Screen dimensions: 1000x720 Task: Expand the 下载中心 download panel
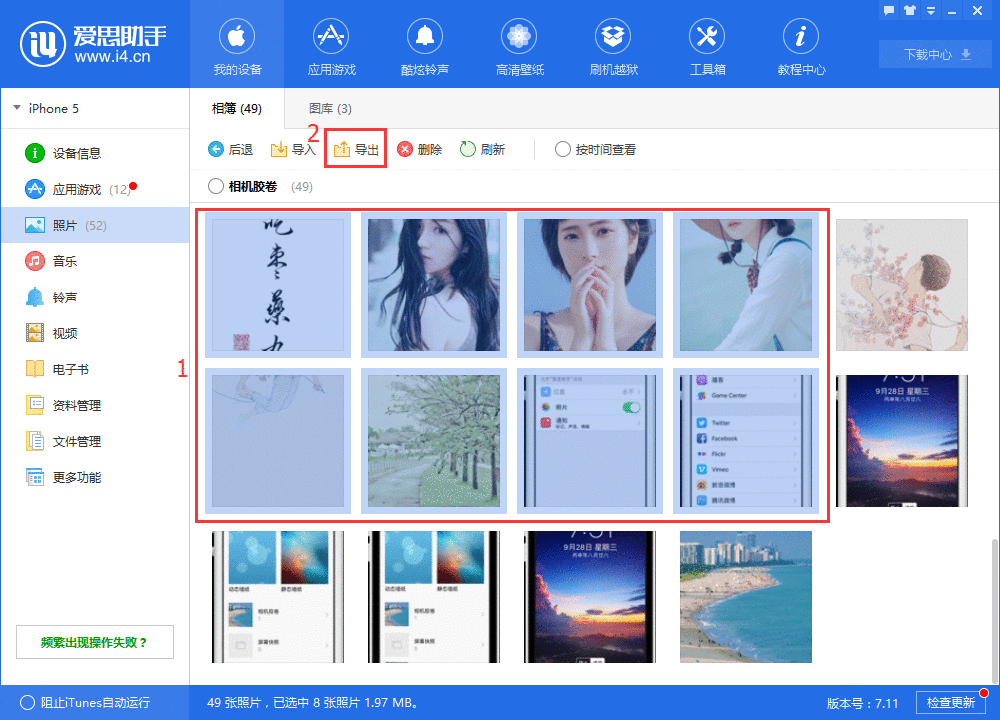click(933, 55)
